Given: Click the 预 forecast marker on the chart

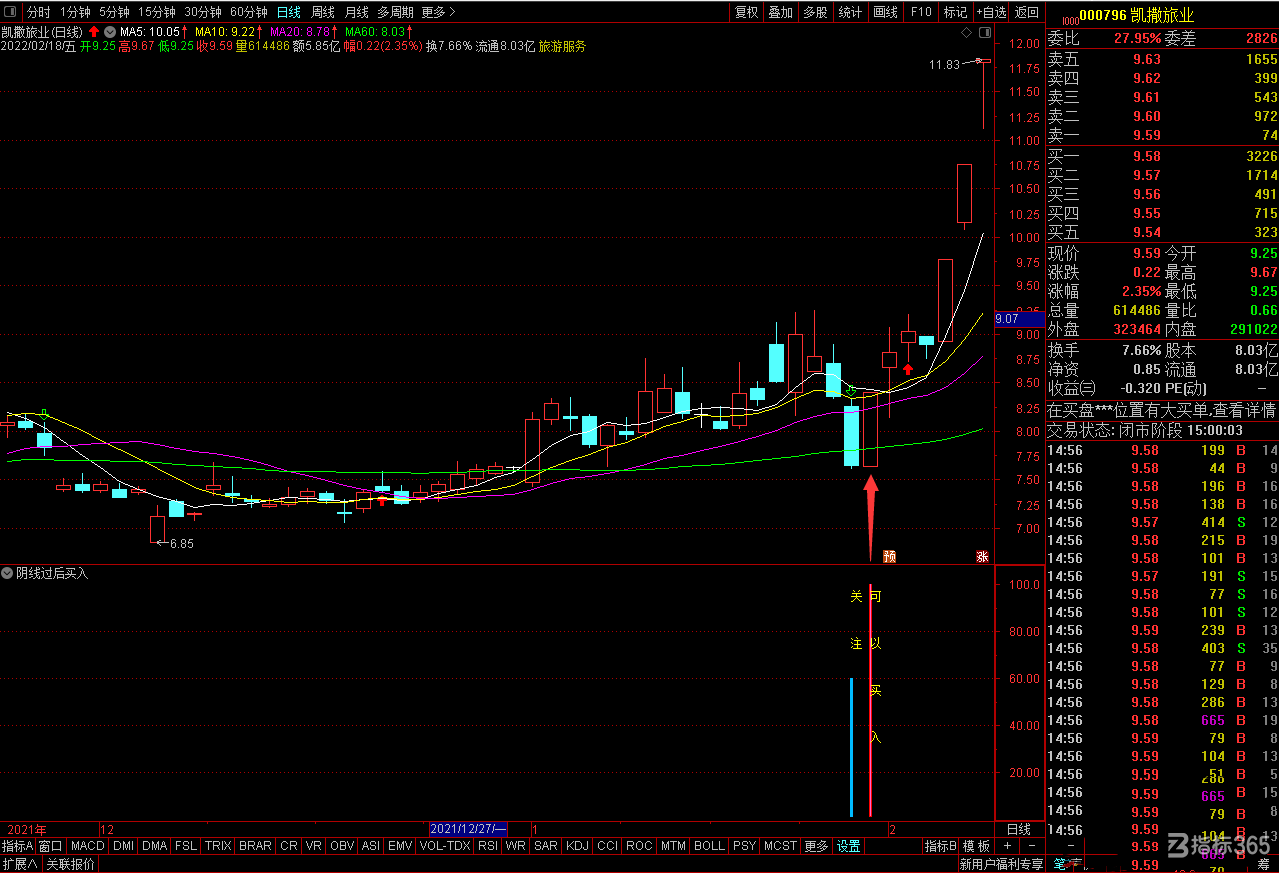Looking at the screenshot, I should click(889, 556).
